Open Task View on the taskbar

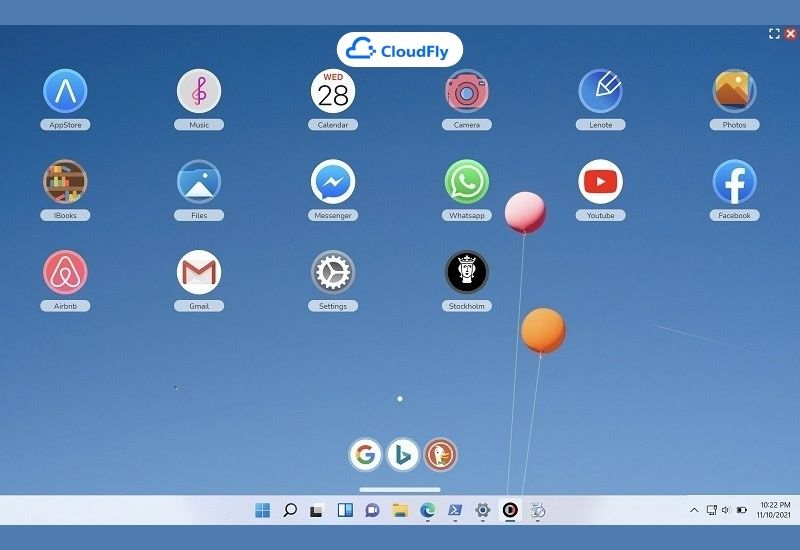pyautogui.click(x=317, y=510)
